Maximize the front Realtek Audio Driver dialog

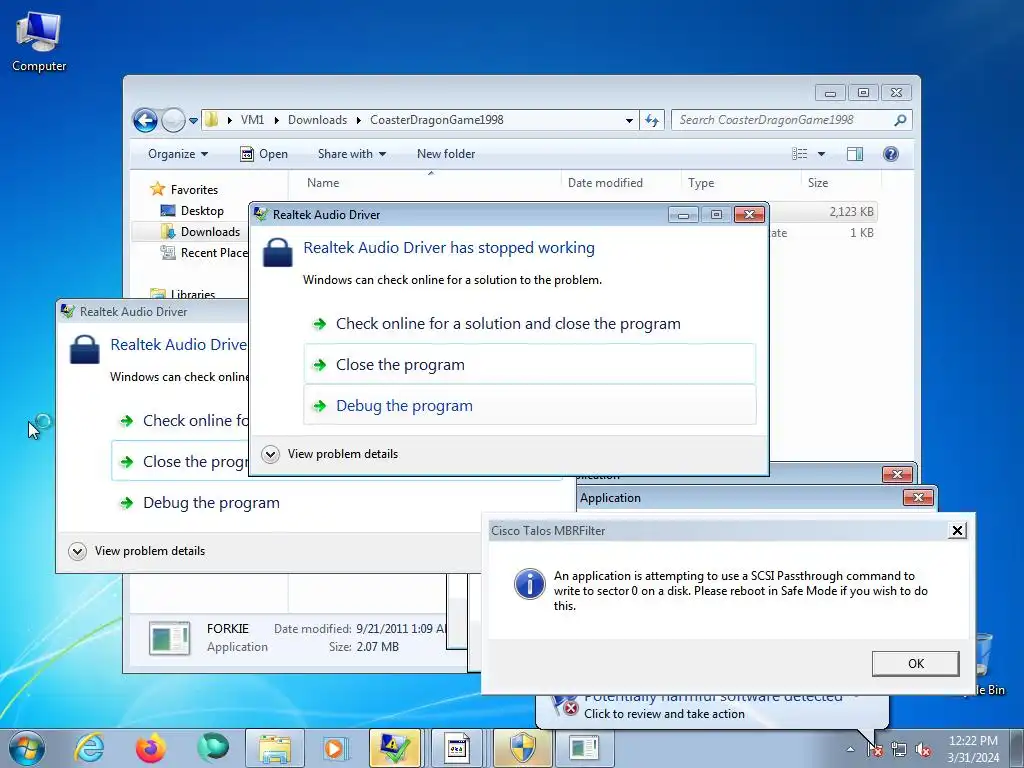tap(716, 214)
